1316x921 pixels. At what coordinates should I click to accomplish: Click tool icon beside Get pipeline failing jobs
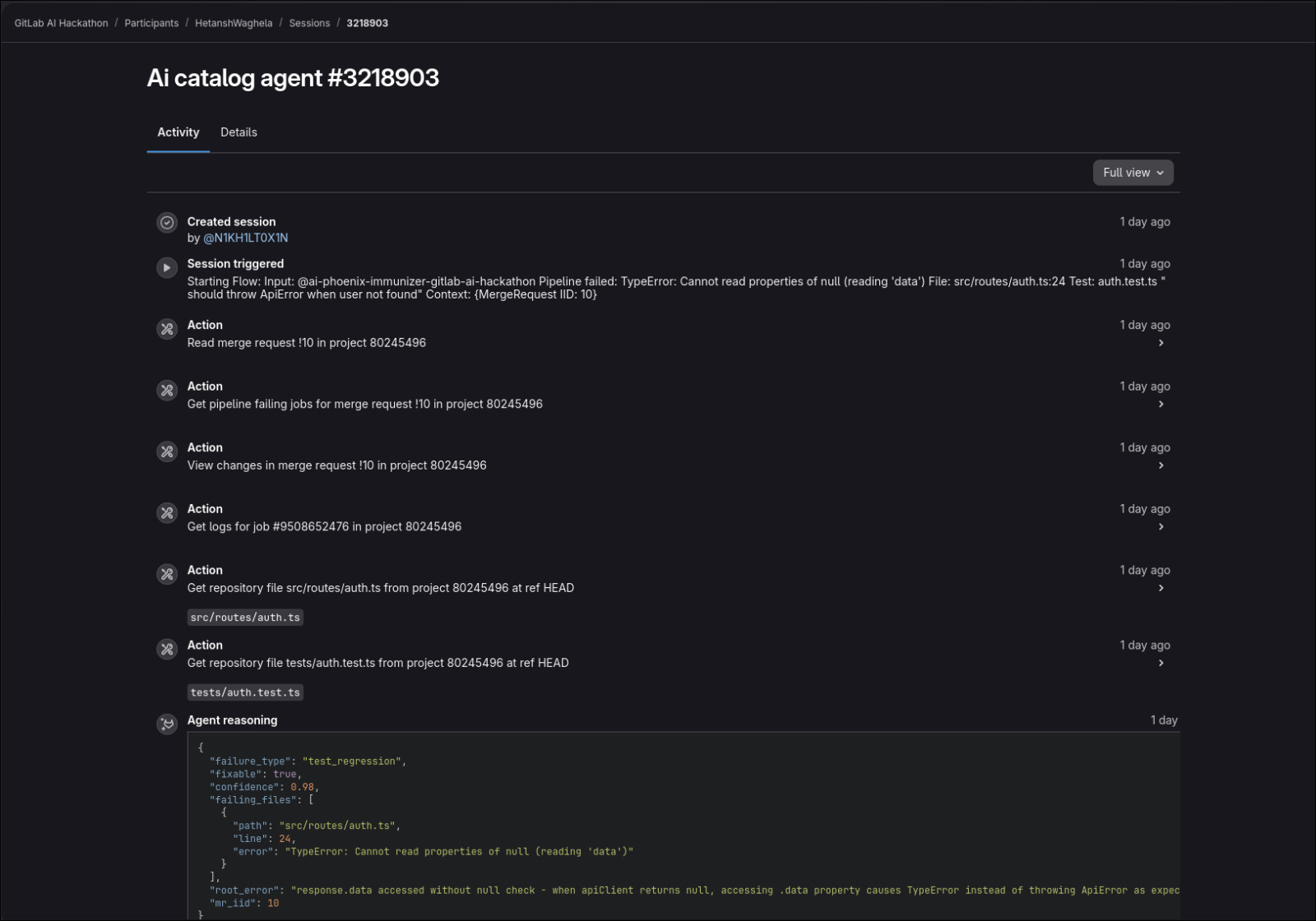(167, 390)
